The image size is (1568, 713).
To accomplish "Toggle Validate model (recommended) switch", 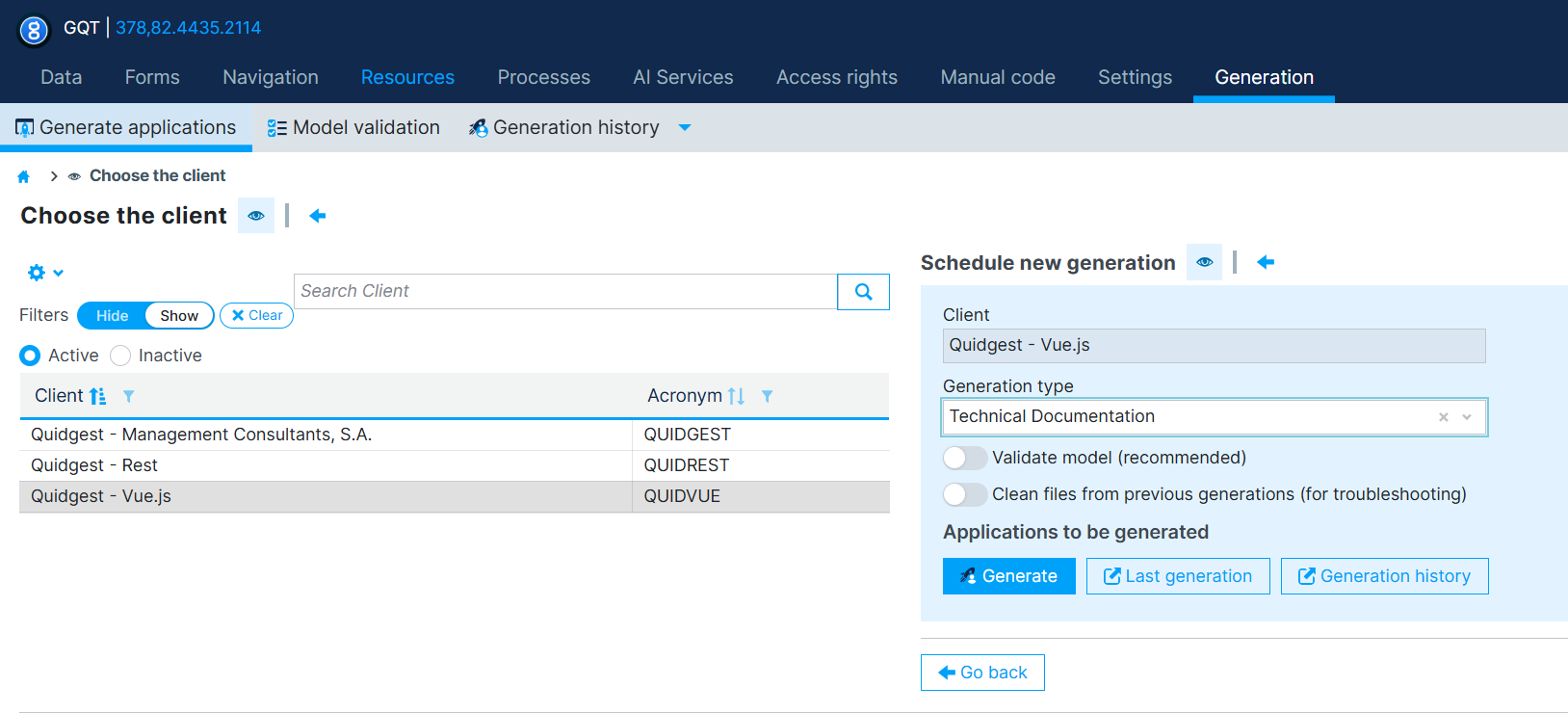I will click(965, 458).
